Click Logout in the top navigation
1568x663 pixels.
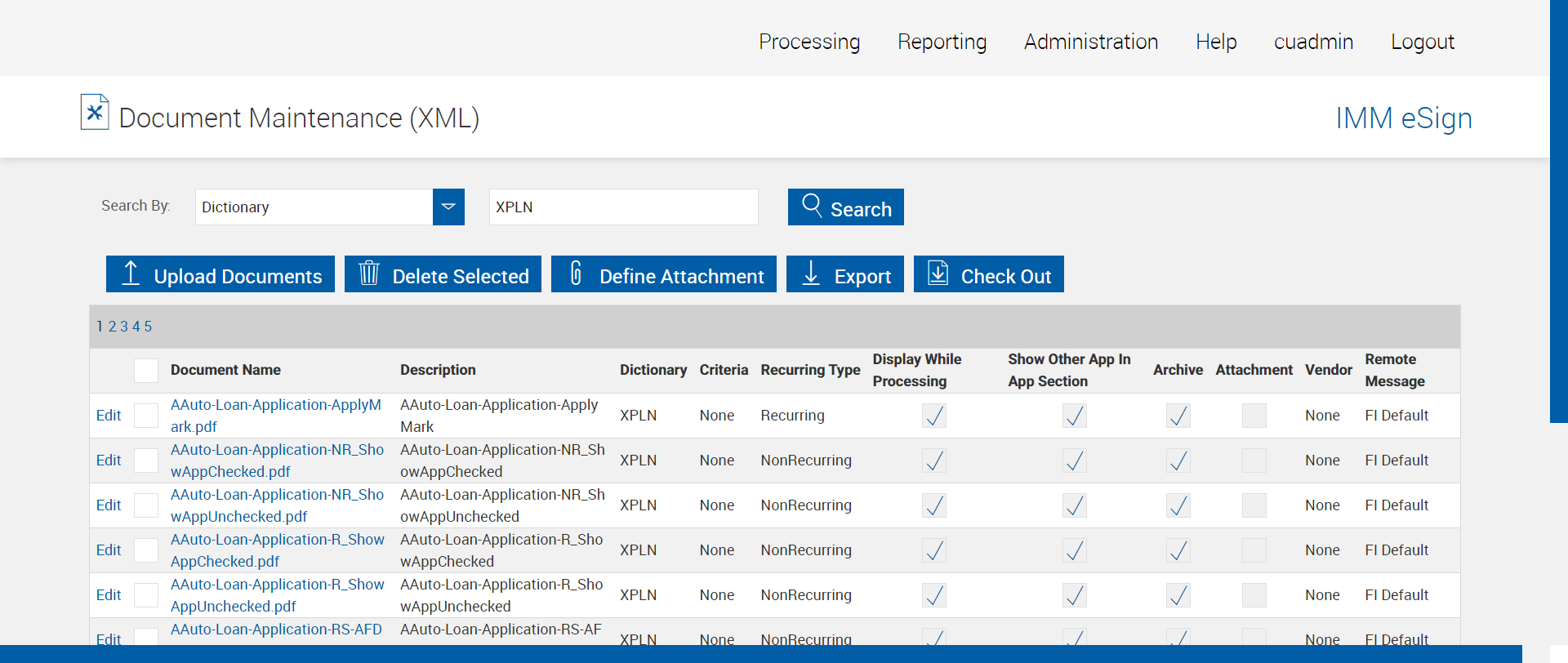pyautogui.click(x=1422, y=42)
